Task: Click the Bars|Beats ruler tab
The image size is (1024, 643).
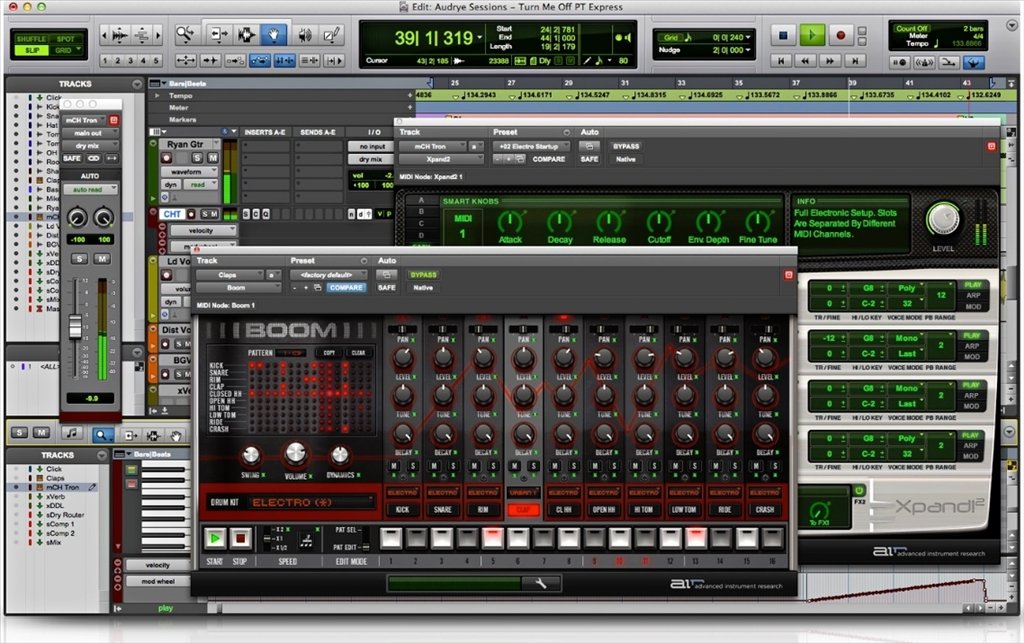Action: pos(185,84)
